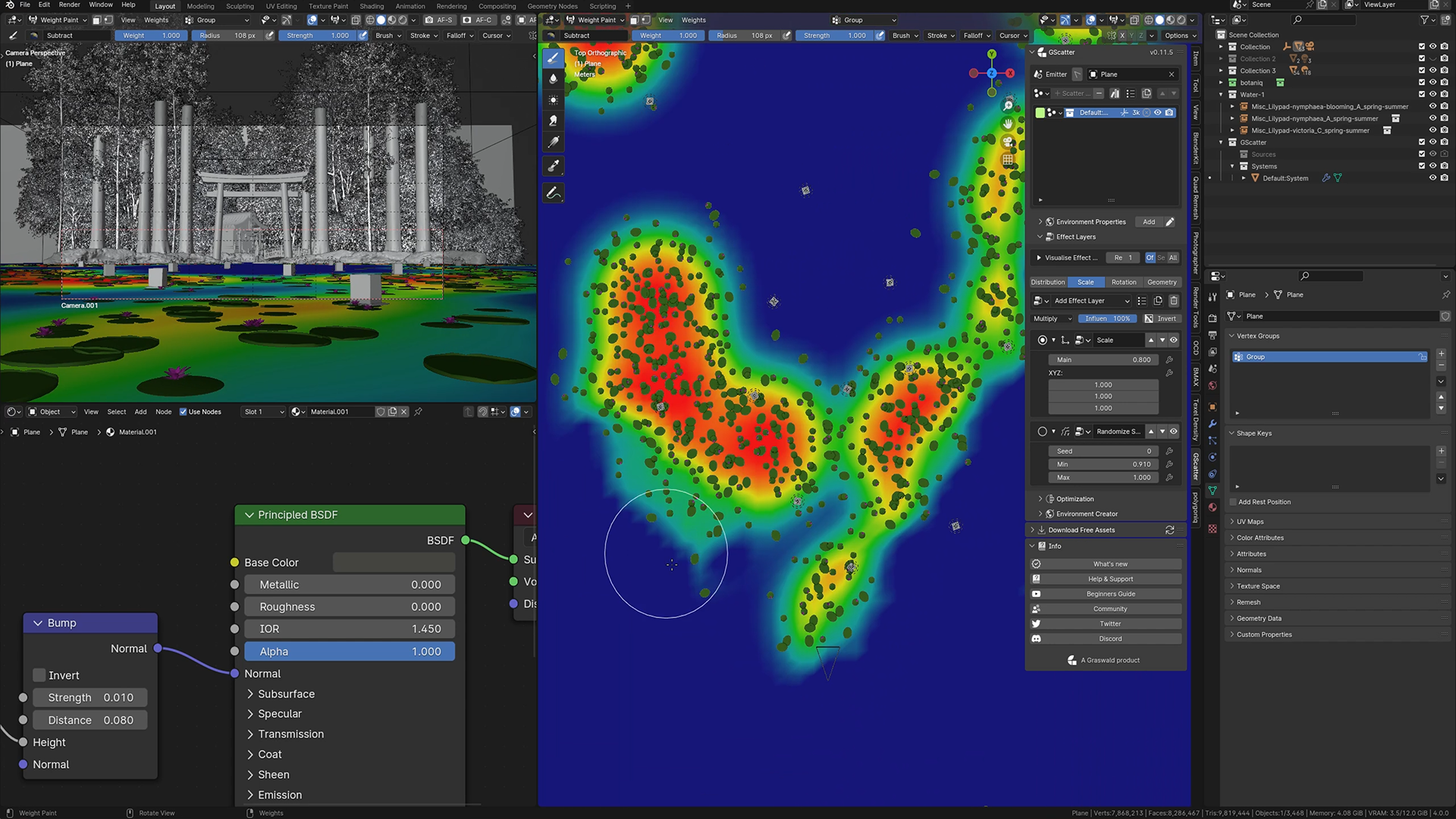
Task: Select the Draw brush tool in viewport toolbar
Action: point(554,58)
